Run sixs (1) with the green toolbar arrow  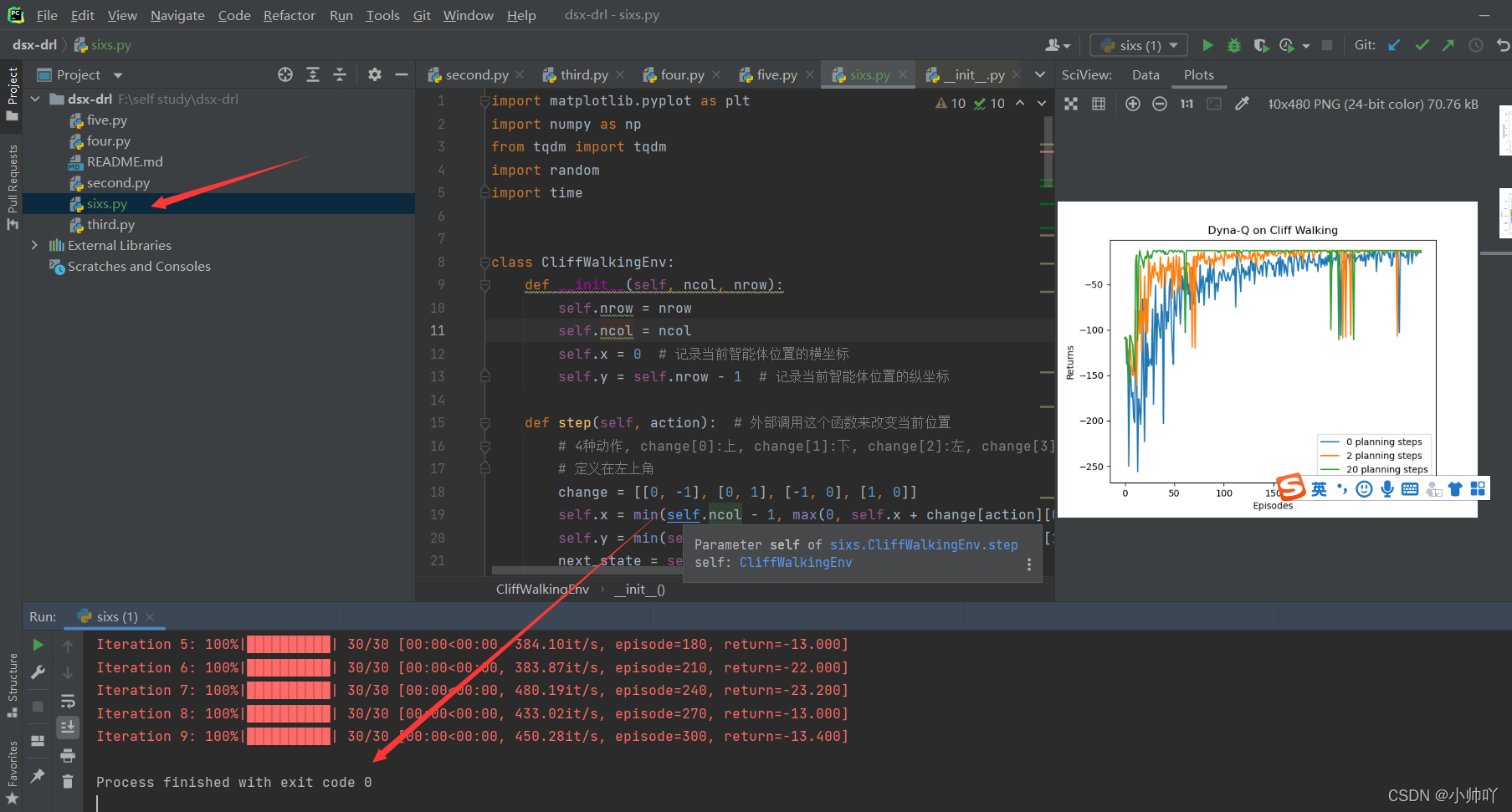[1207, 45]
